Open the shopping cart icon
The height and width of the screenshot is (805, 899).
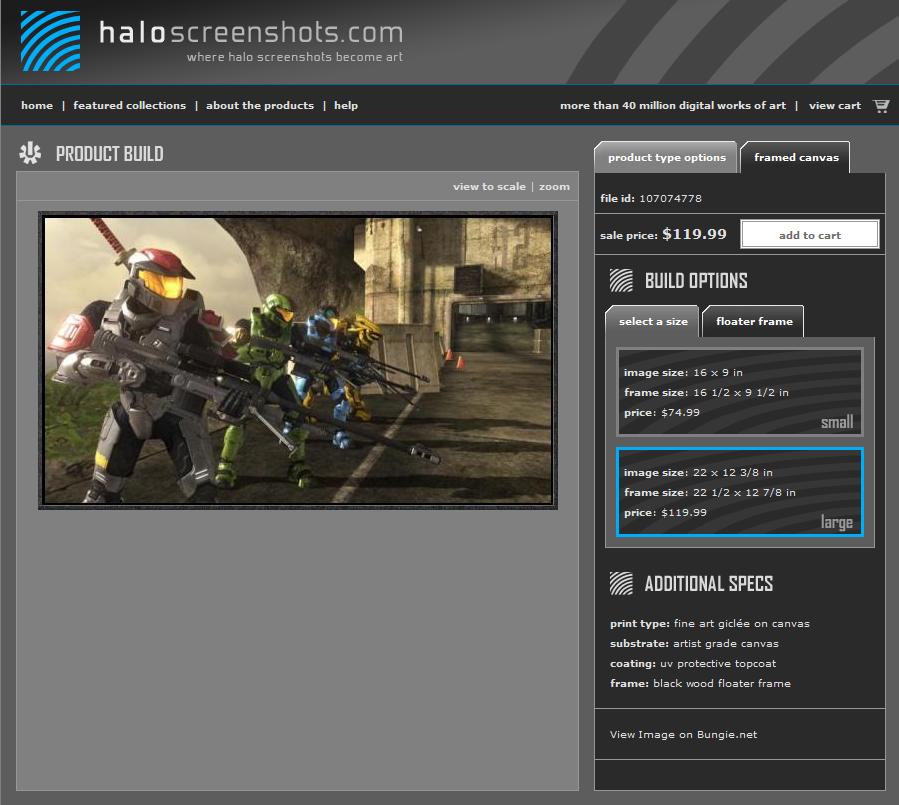pos(881,105)
